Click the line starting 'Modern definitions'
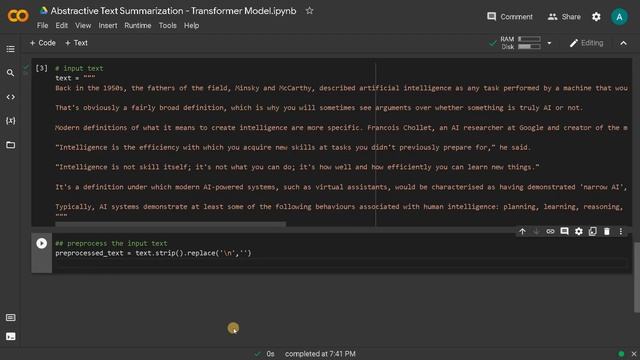Screen dimensions: 640x360 pyautogui.click(x=342, y=128)
